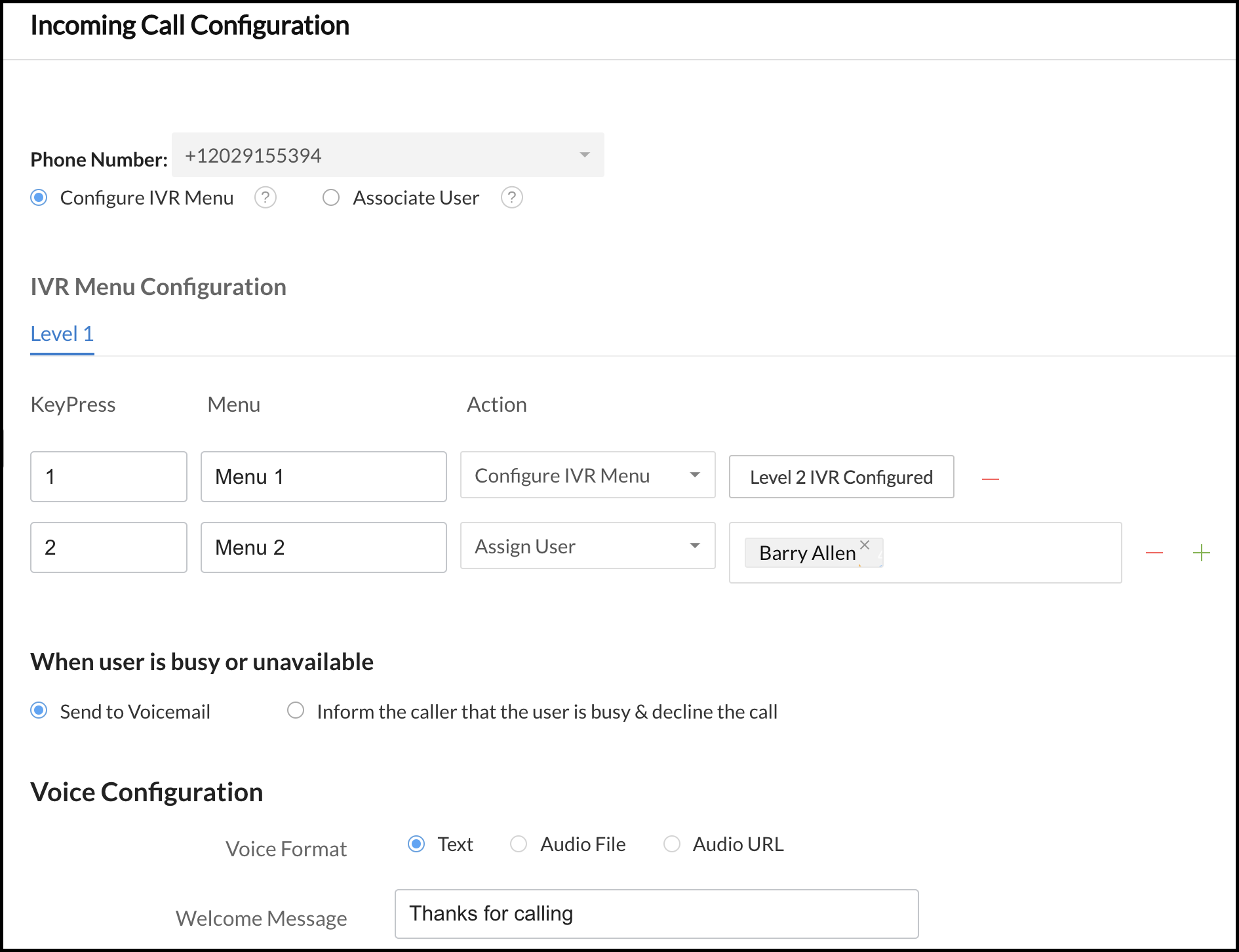Open the Phone Number dropdown
This screenshot has height=952, width=1239.
[x=387, y=155]
